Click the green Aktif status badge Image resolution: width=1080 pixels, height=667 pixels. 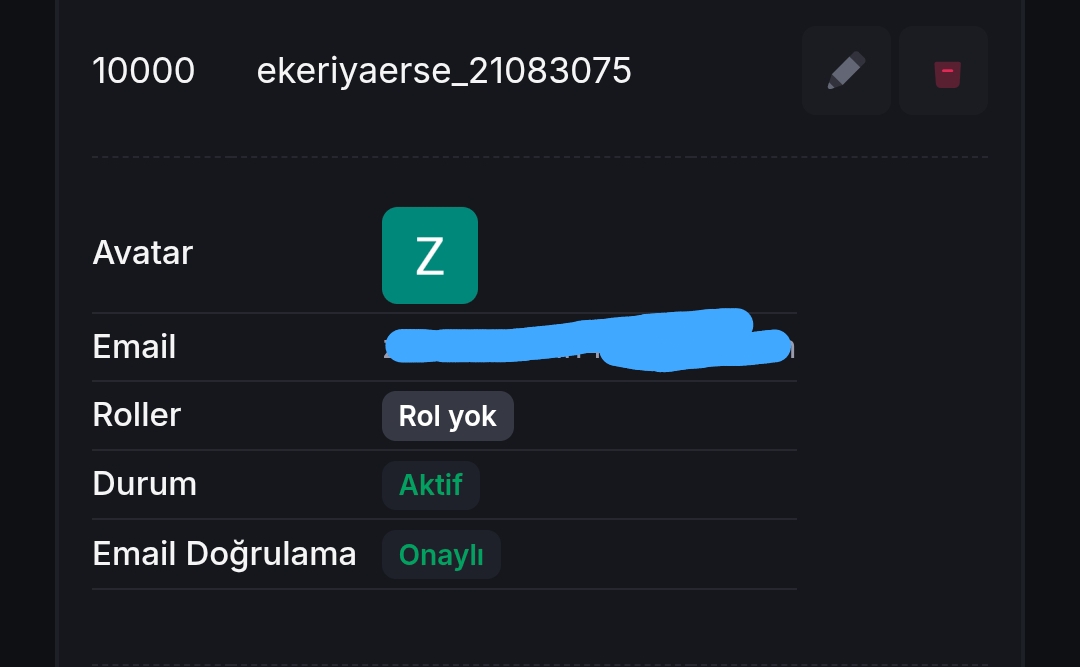pyautogui.click(x=431, y=485)
